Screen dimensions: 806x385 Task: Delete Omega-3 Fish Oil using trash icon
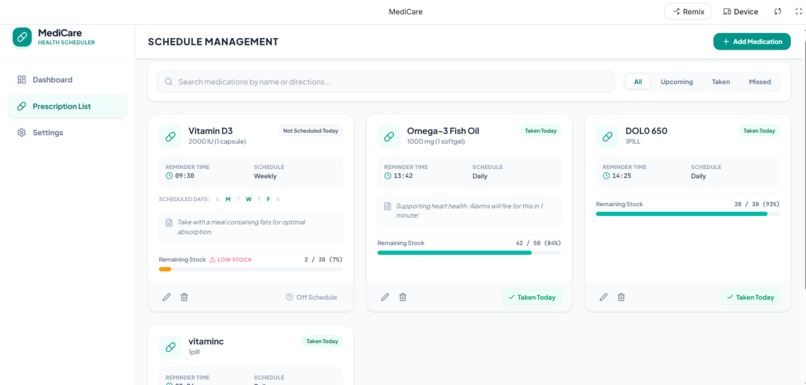point(403,297)
